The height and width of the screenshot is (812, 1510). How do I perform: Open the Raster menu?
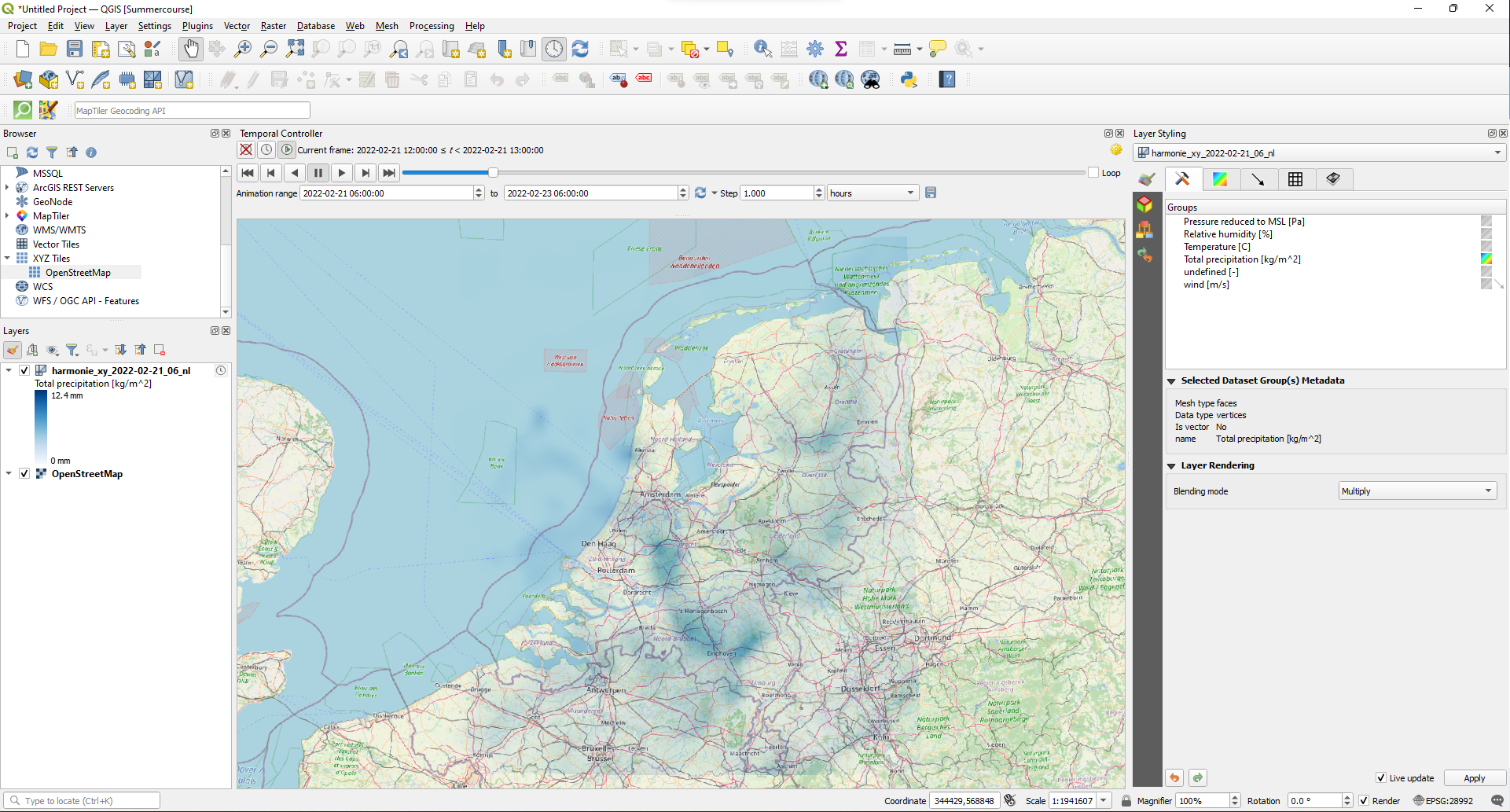point(273,26)
